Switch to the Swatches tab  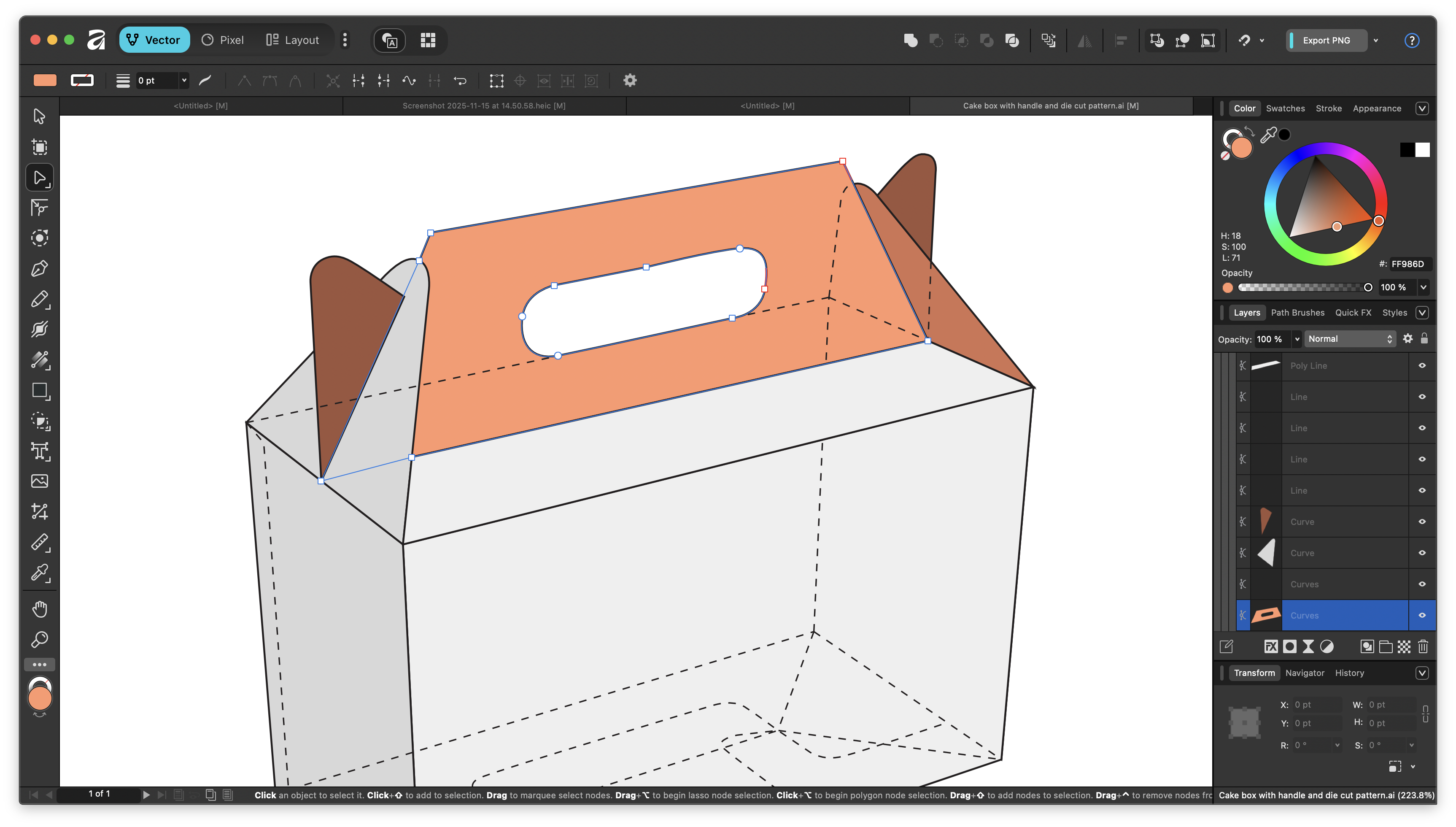1285,108
